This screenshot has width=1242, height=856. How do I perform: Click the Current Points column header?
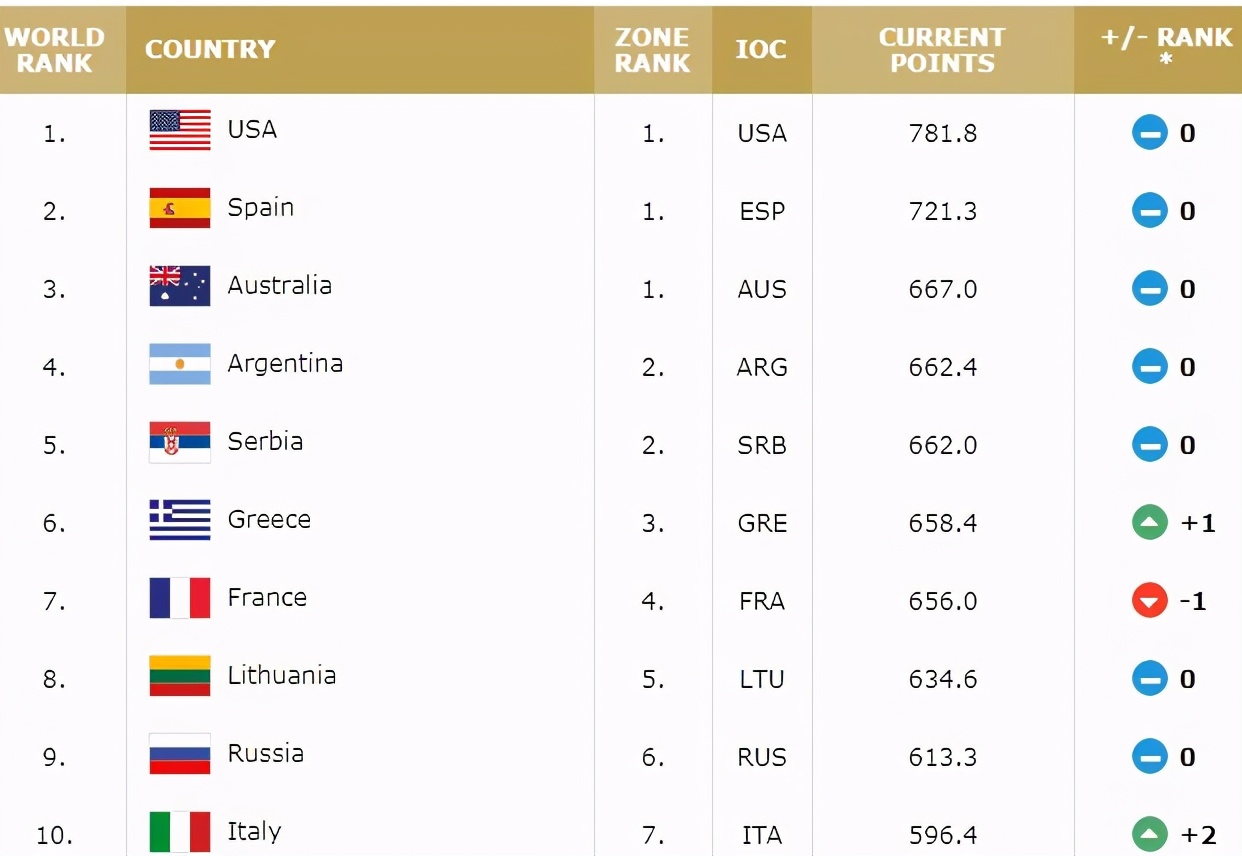(x=943, y=50)
